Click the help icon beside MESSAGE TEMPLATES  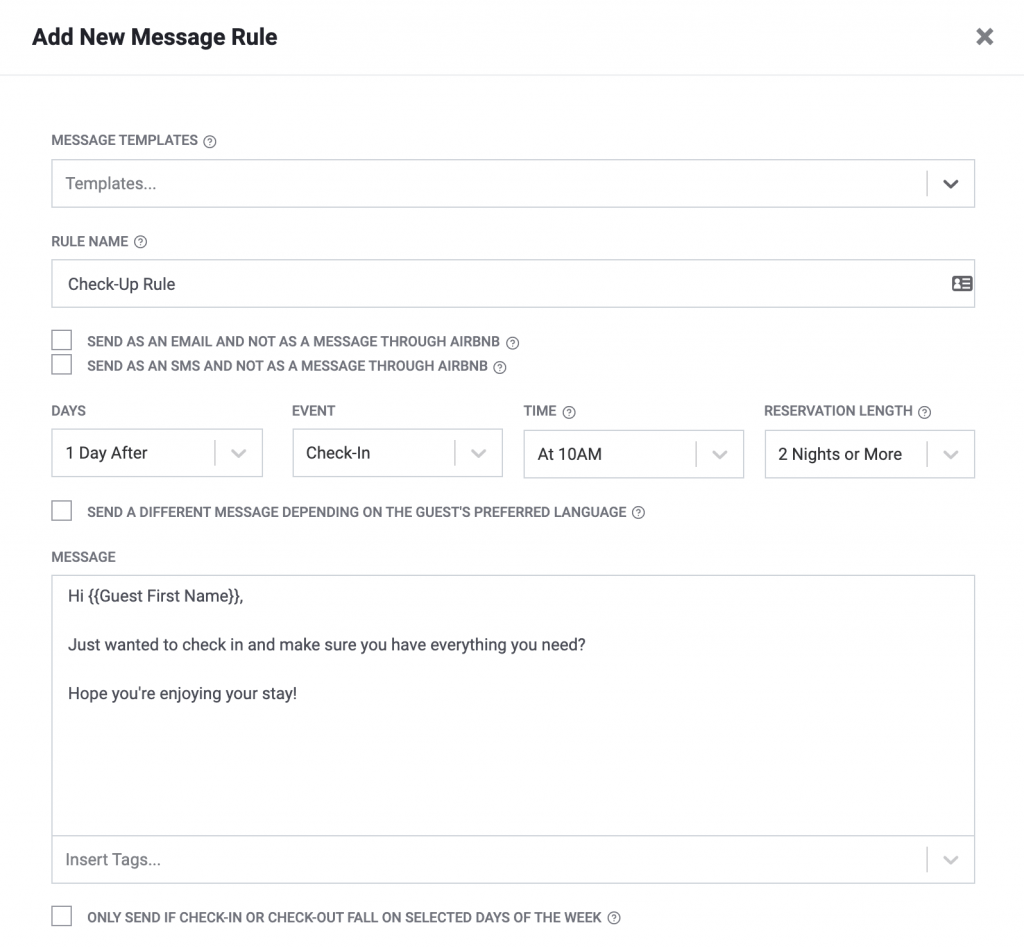pos(209,141)
